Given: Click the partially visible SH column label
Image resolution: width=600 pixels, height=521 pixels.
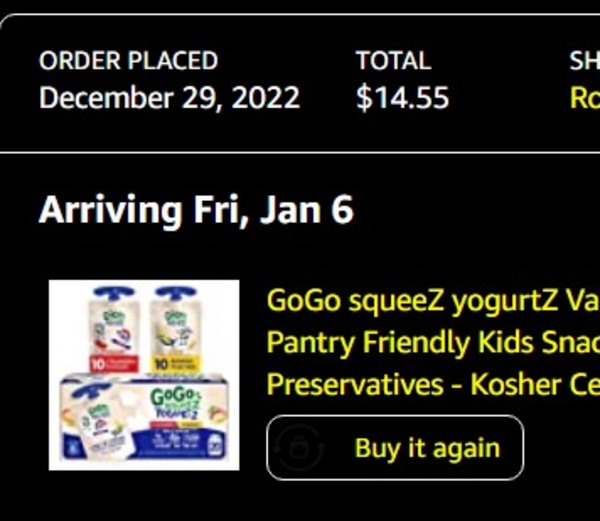Looking at the screenshot, I should click(x=585, y=61).
